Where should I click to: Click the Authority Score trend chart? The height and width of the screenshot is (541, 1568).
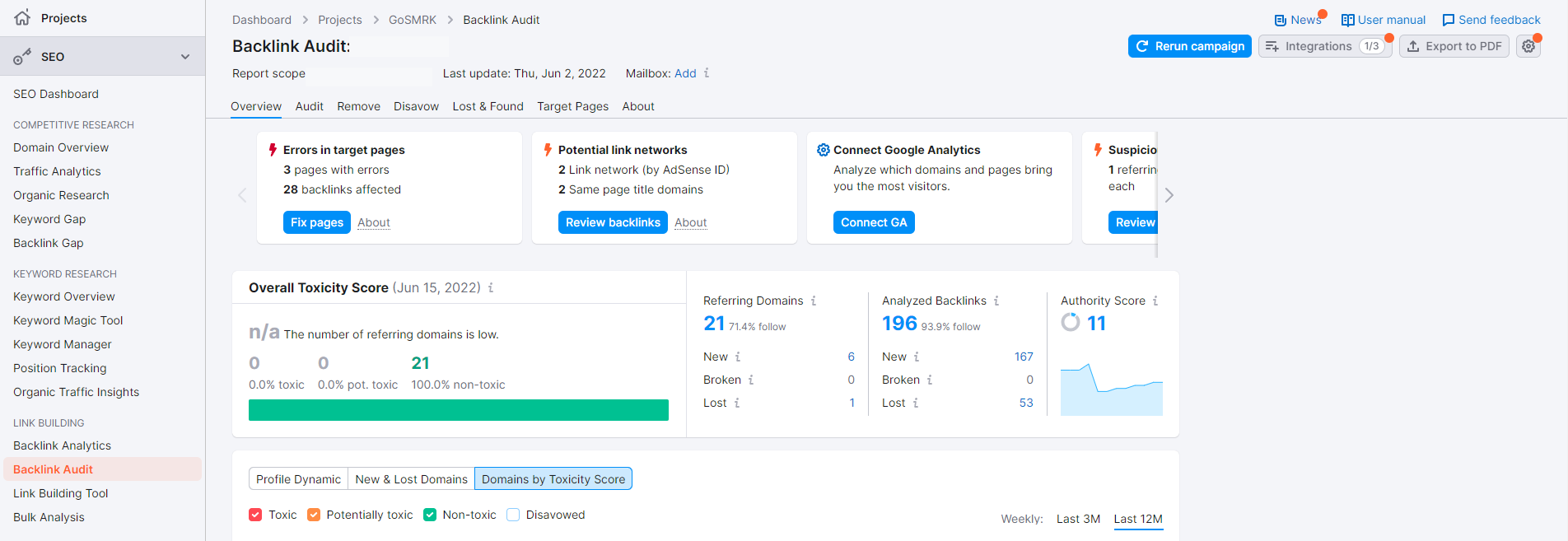[x=1112, y=389]
